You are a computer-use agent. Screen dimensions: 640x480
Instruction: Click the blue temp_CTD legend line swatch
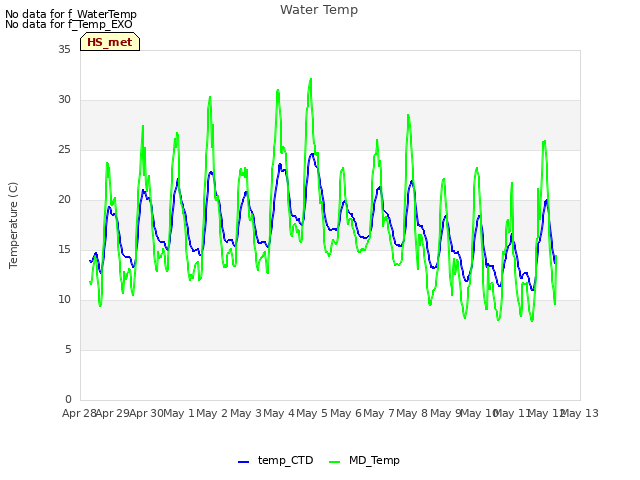tap(243, 462)
